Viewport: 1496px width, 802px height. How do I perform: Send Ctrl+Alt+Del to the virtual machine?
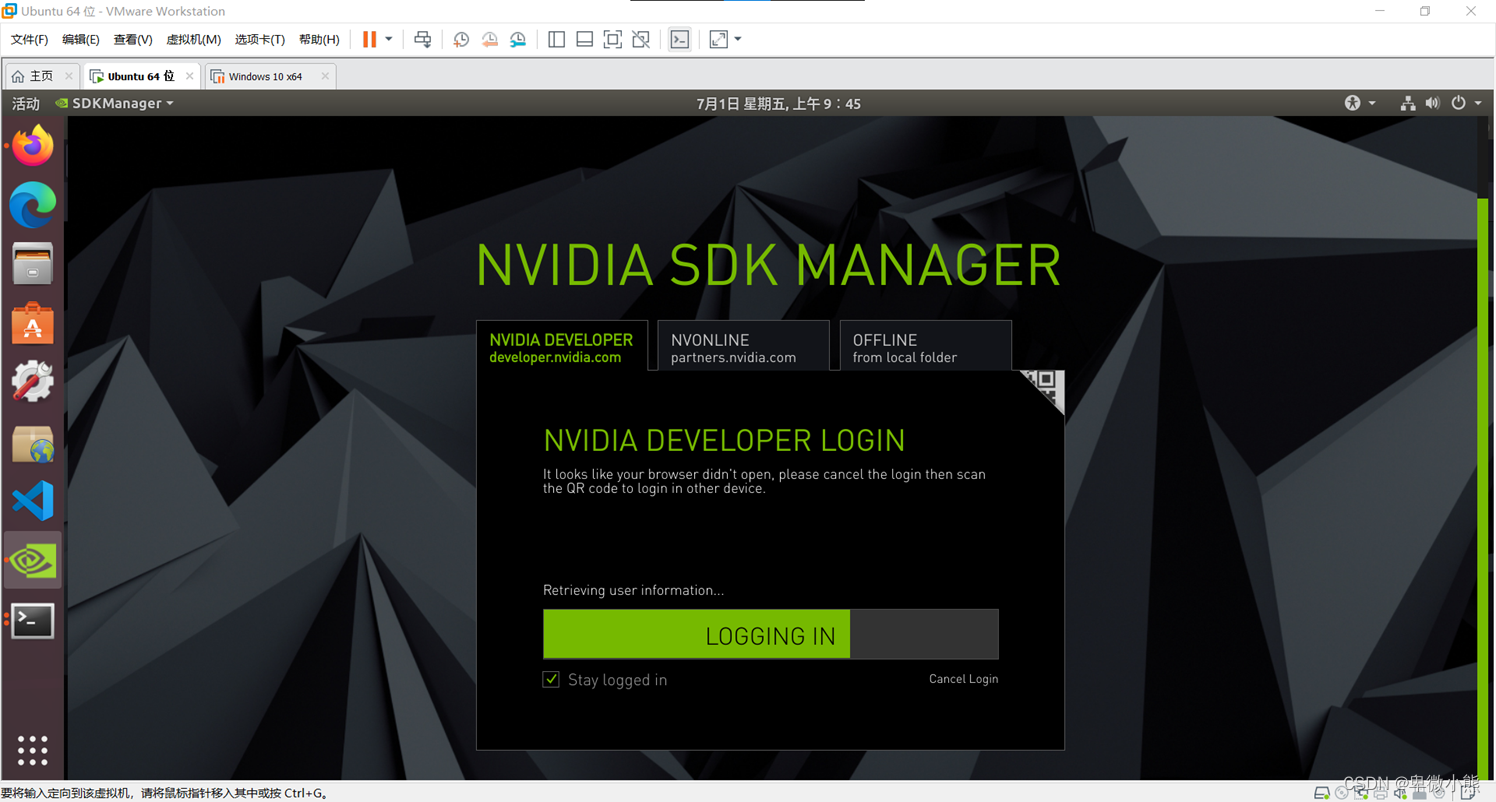tap(423, 39)
